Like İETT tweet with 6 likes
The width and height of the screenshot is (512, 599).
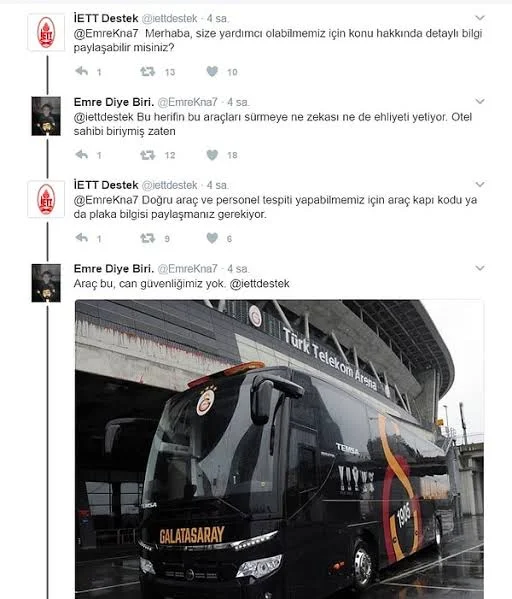click(212, 238)
